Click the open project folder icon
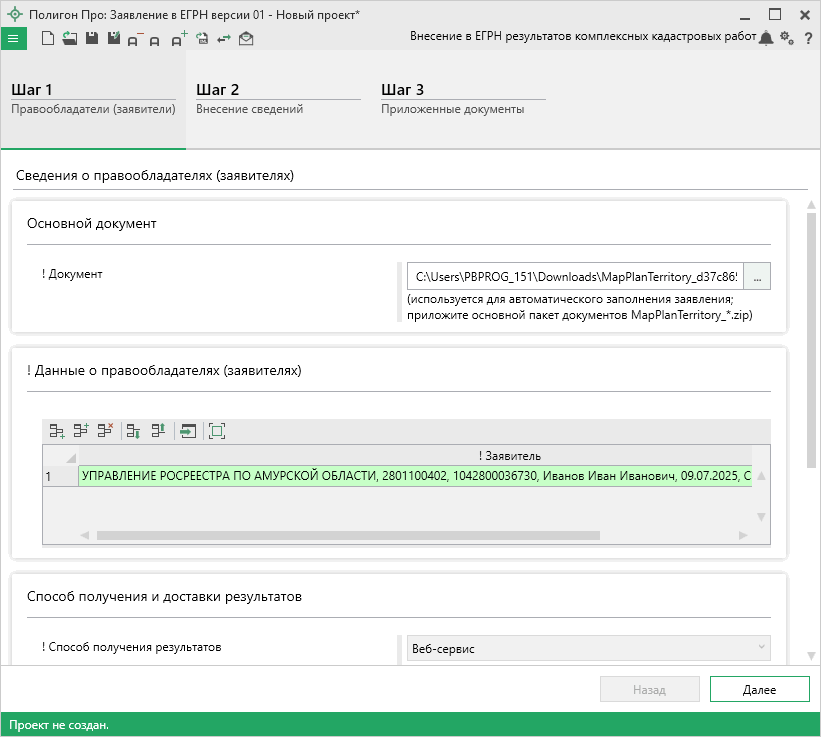 pos(69,38)
